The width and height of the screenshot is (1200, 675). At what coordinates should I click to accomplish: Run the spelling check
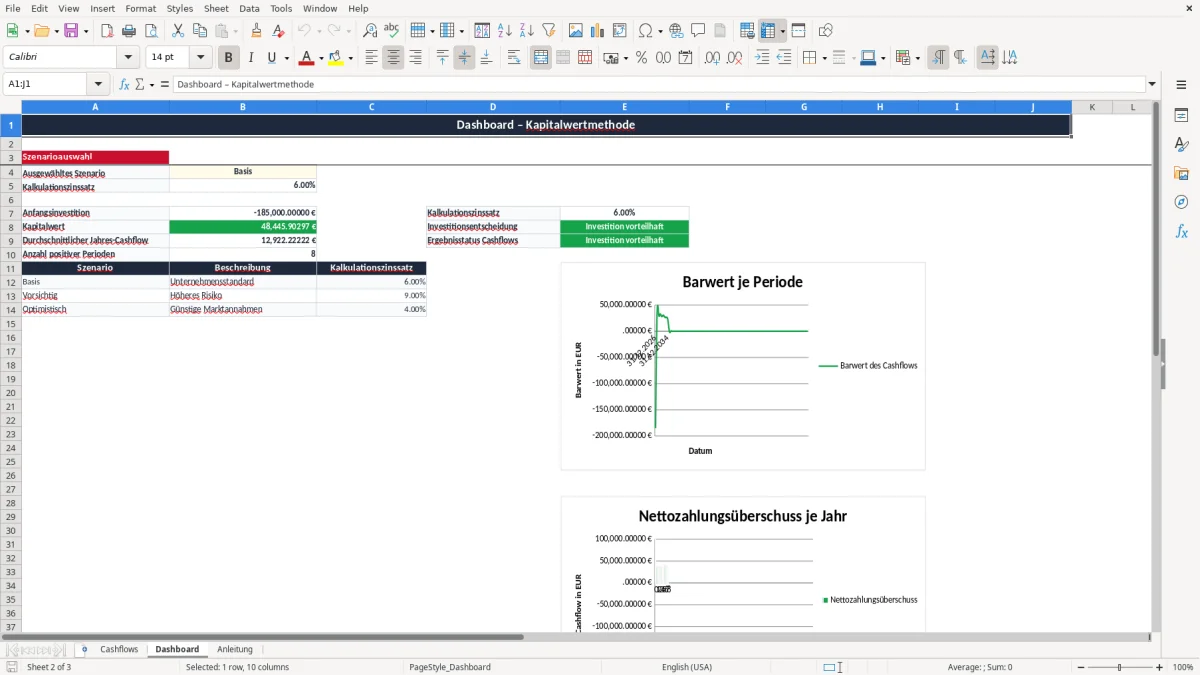[x=392, y=31]
